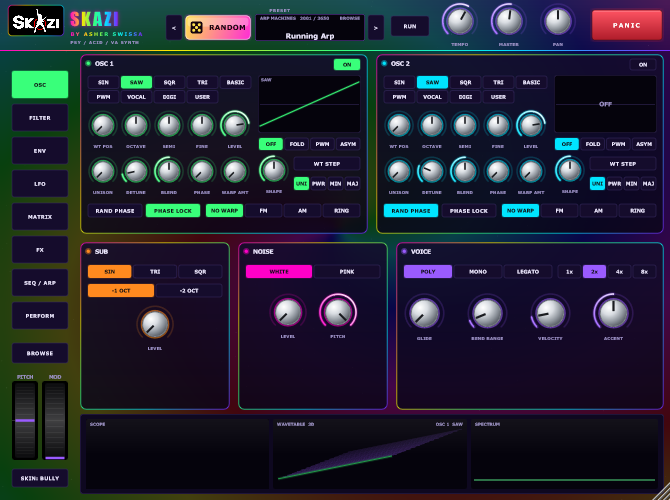Open the SEQ / ARP tab
The image size is (670, 500).
pyautogui.click(x=40, y=283)
